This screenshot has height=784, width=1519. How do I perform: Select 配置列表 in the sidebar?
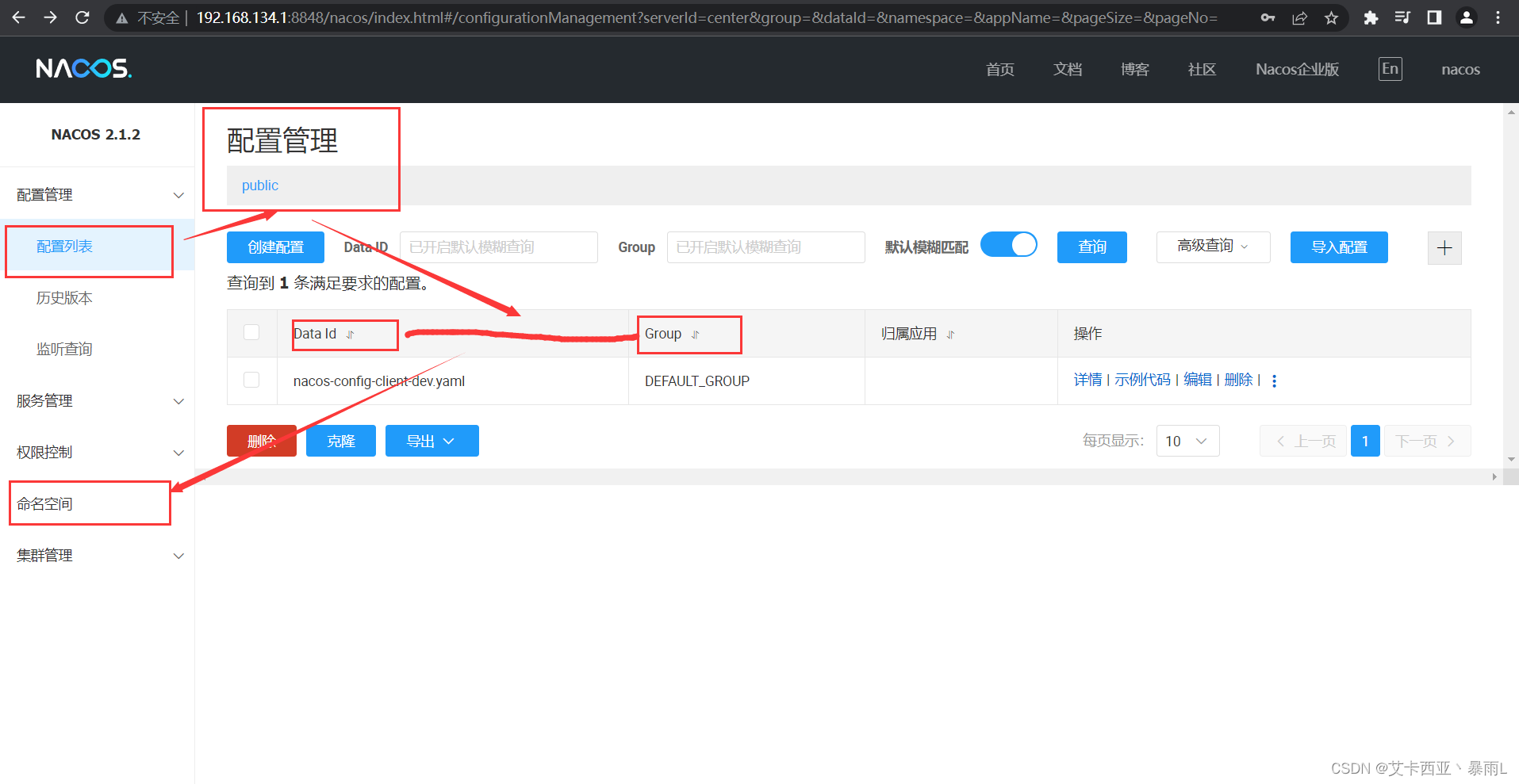[64, 247]
